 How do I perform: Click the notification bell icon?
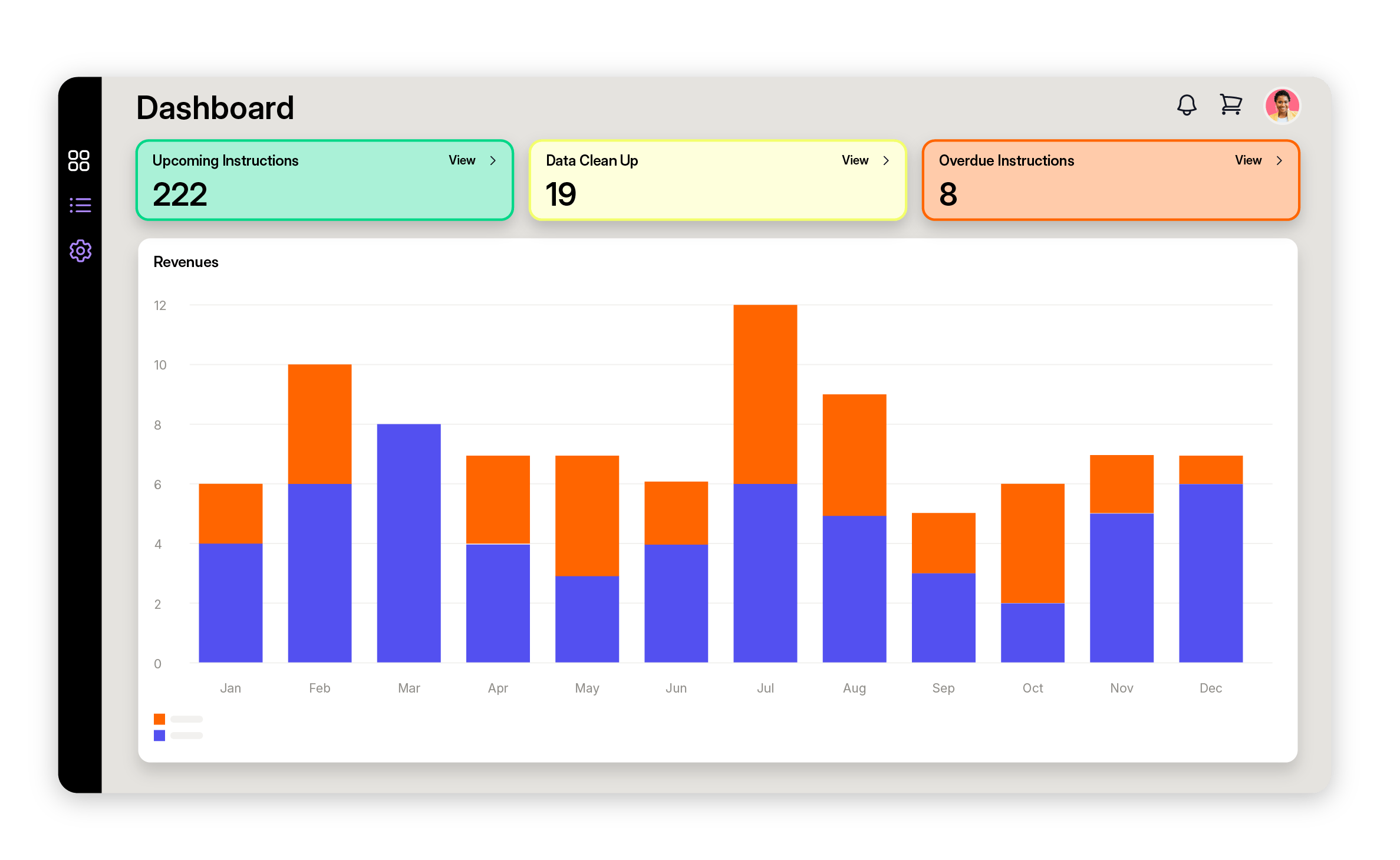tap(1187, 106)
